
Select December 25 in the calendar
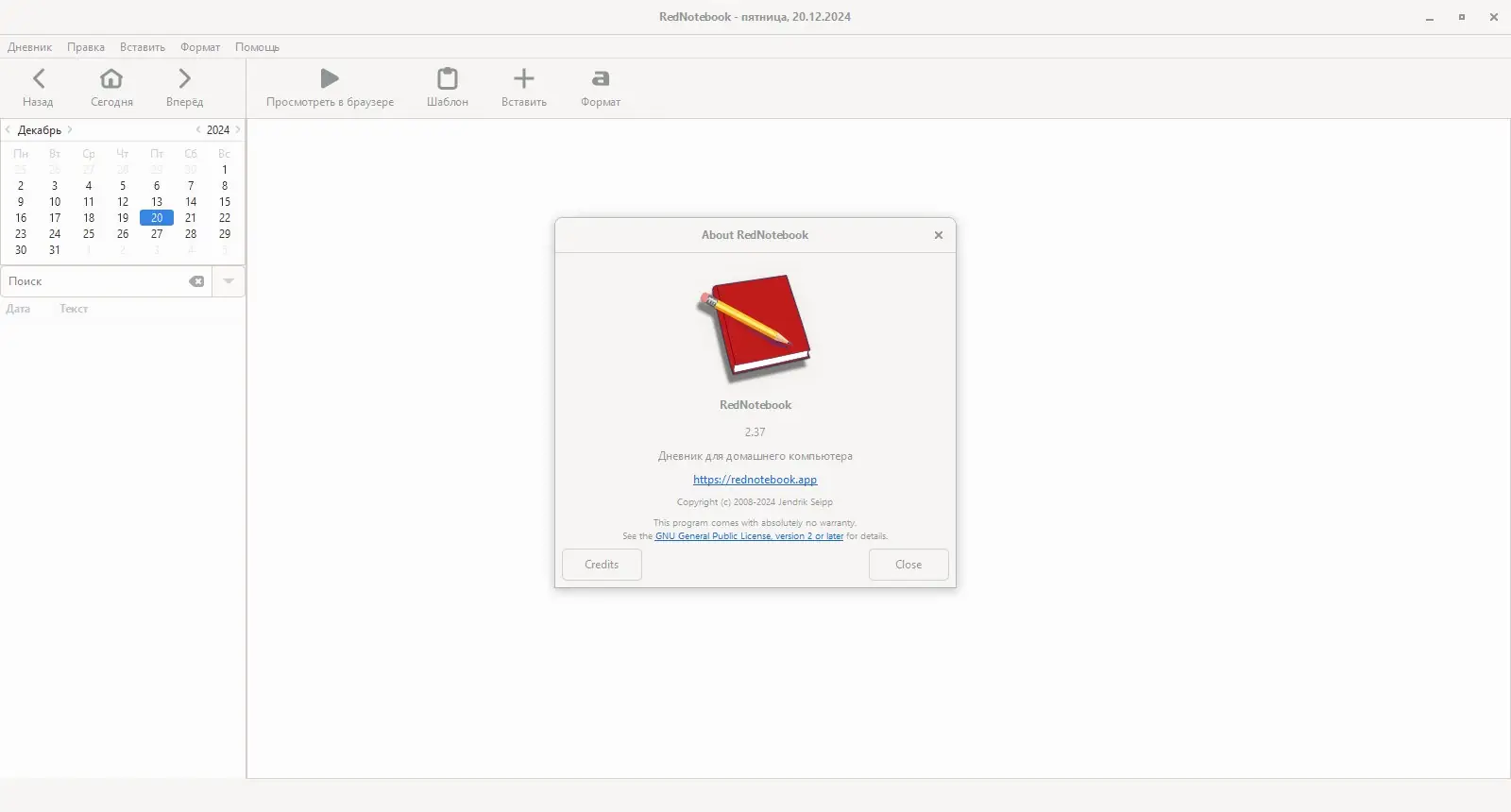(89, 234)
